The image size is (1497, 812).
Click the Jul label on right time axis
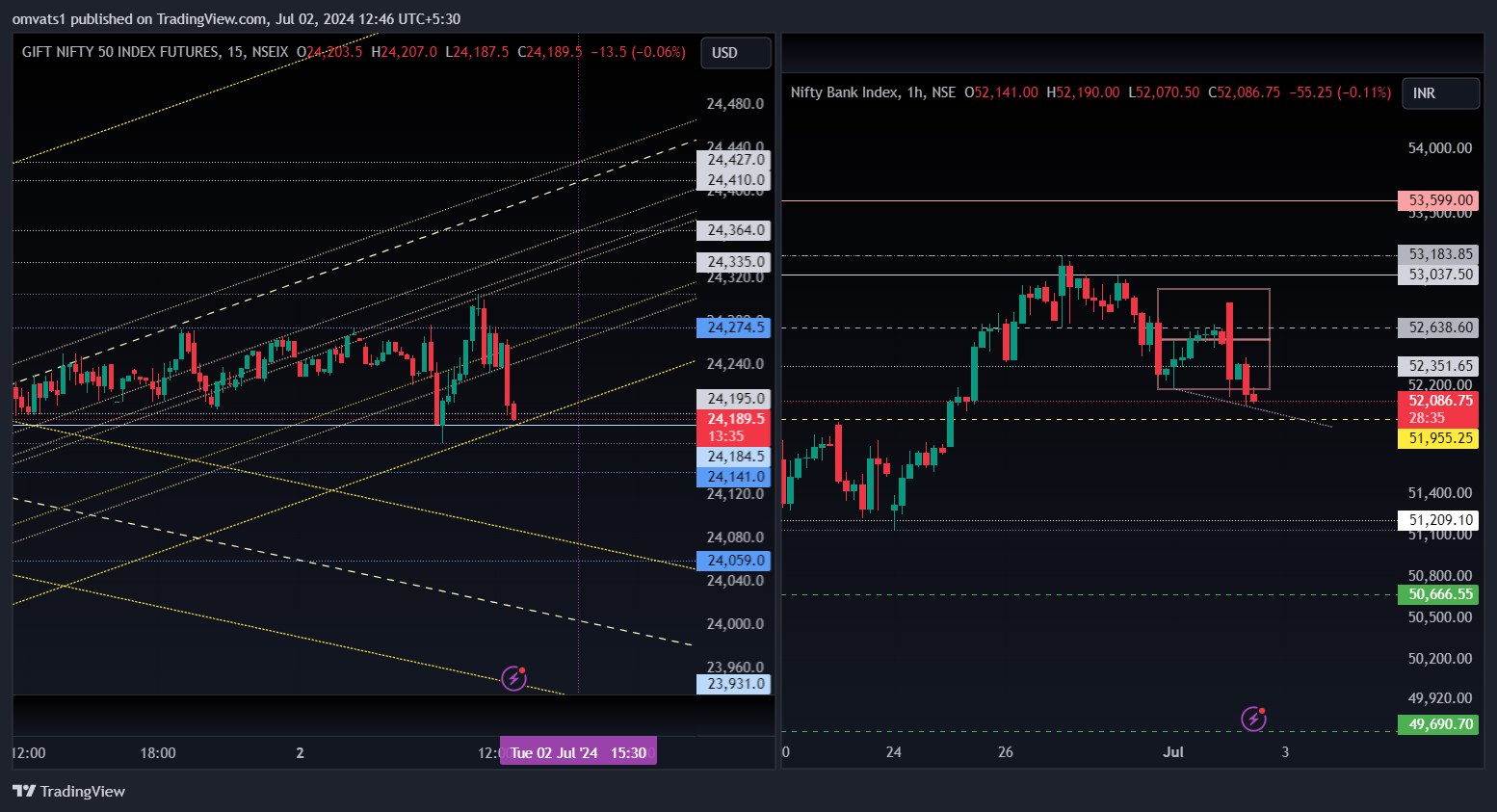pos(1173,752)
